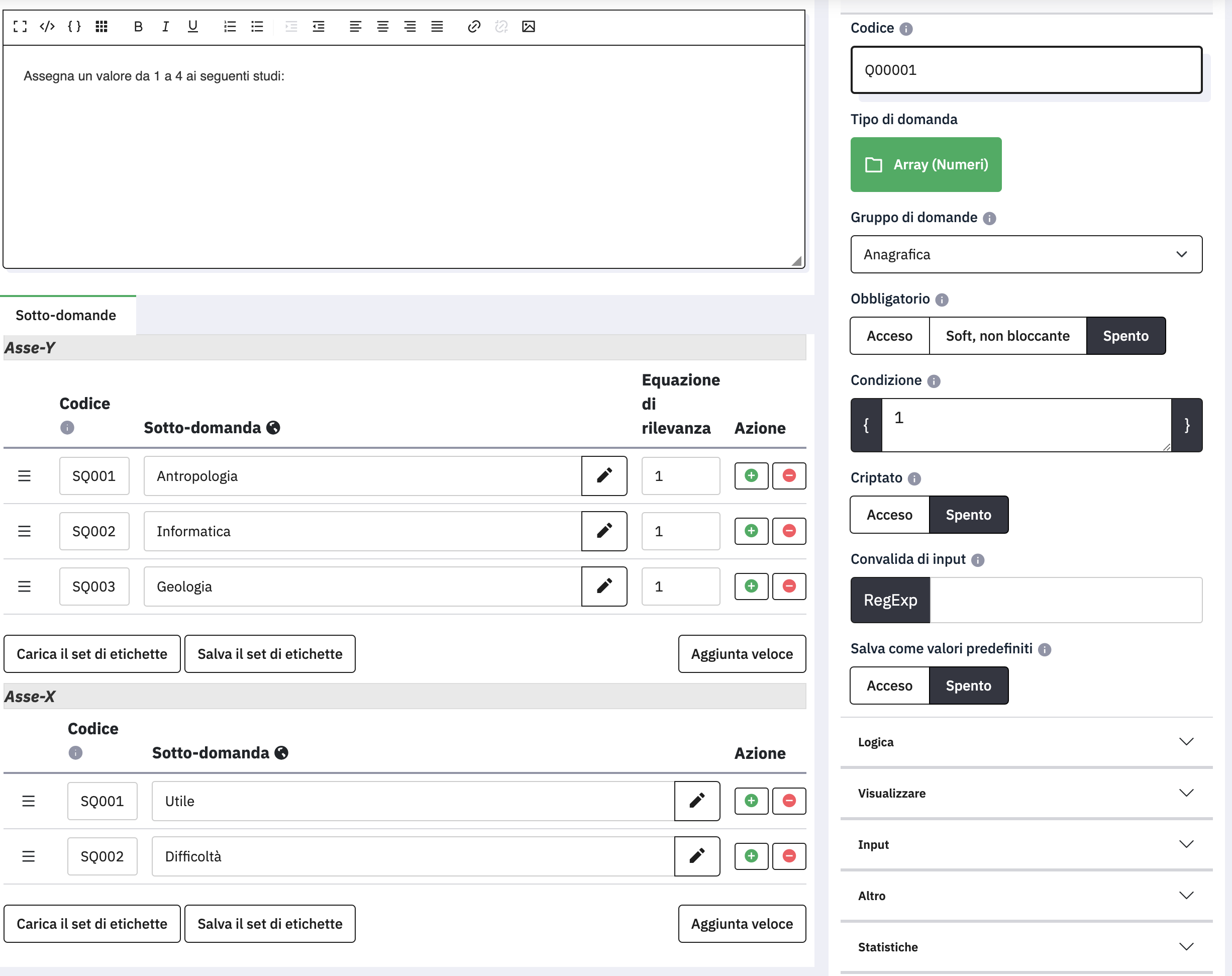Edit the Antropologia subquestion with pencil icon
Screen dimensions: 1232x976
click(604, 475)
